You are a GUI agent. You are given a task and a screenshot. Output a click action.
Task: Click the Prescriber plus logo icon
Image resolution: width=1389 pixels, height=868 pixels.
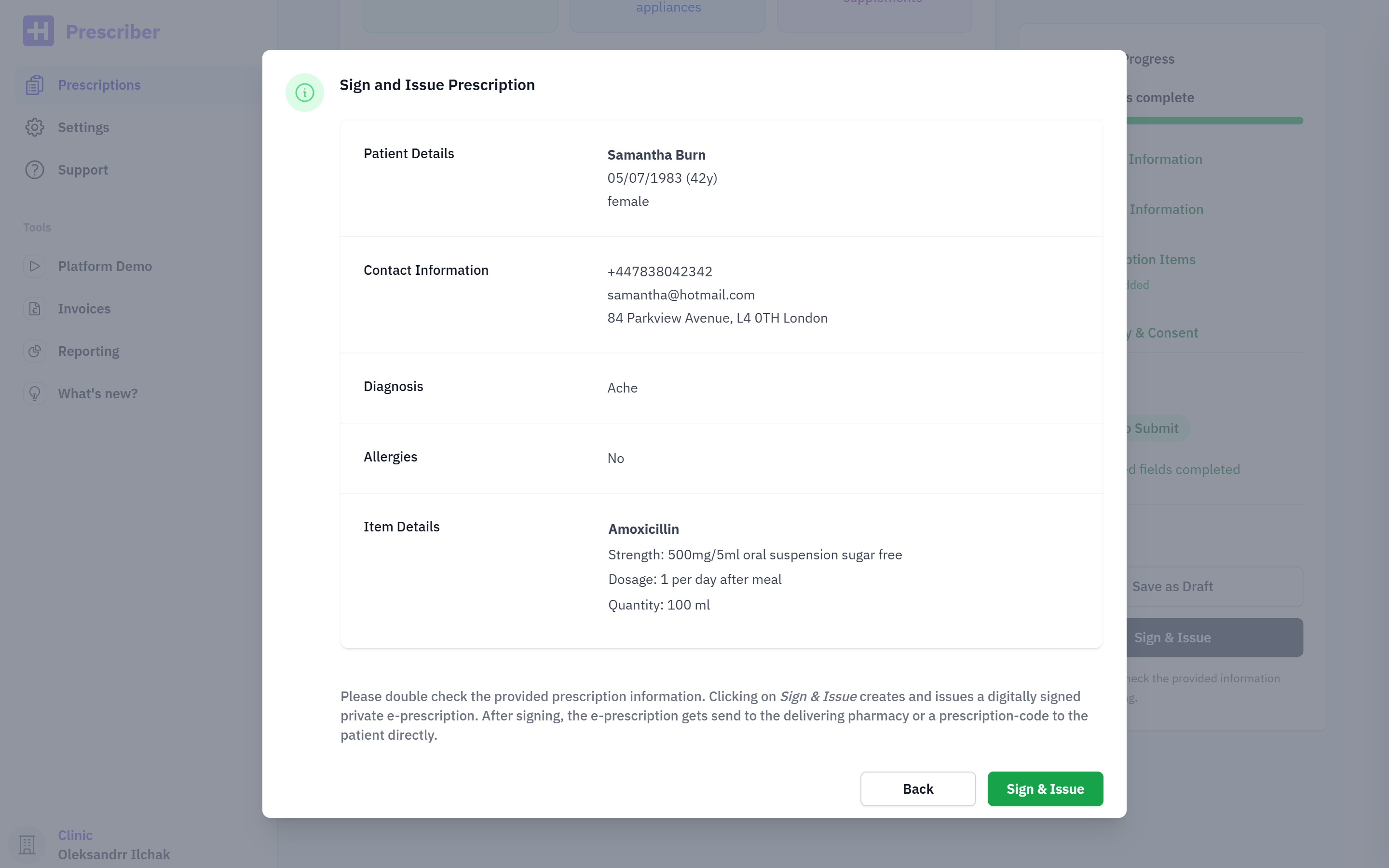pos(39,31)
